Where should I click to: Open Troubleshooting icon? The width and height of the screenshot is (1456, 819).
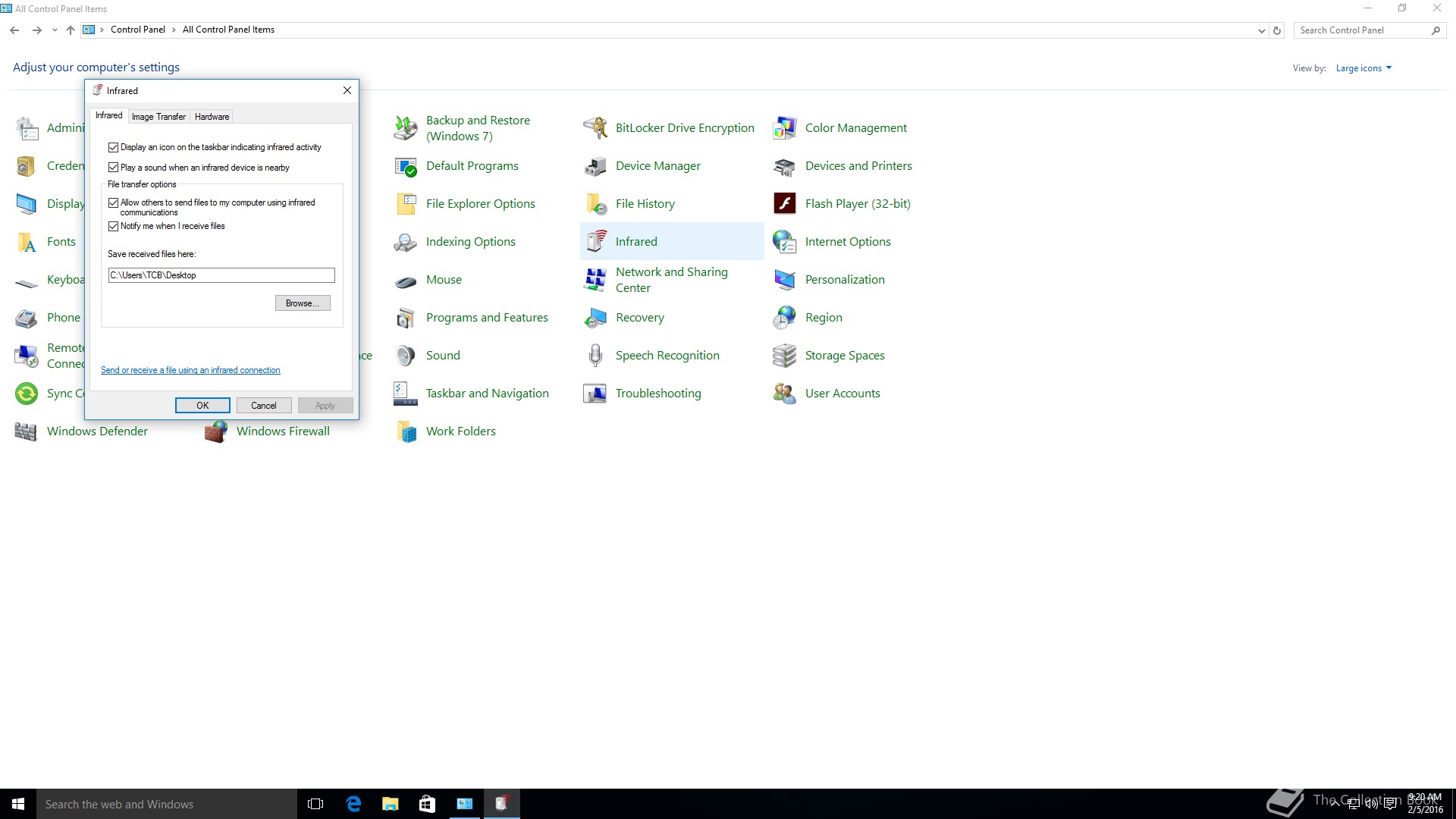(595, 394)
